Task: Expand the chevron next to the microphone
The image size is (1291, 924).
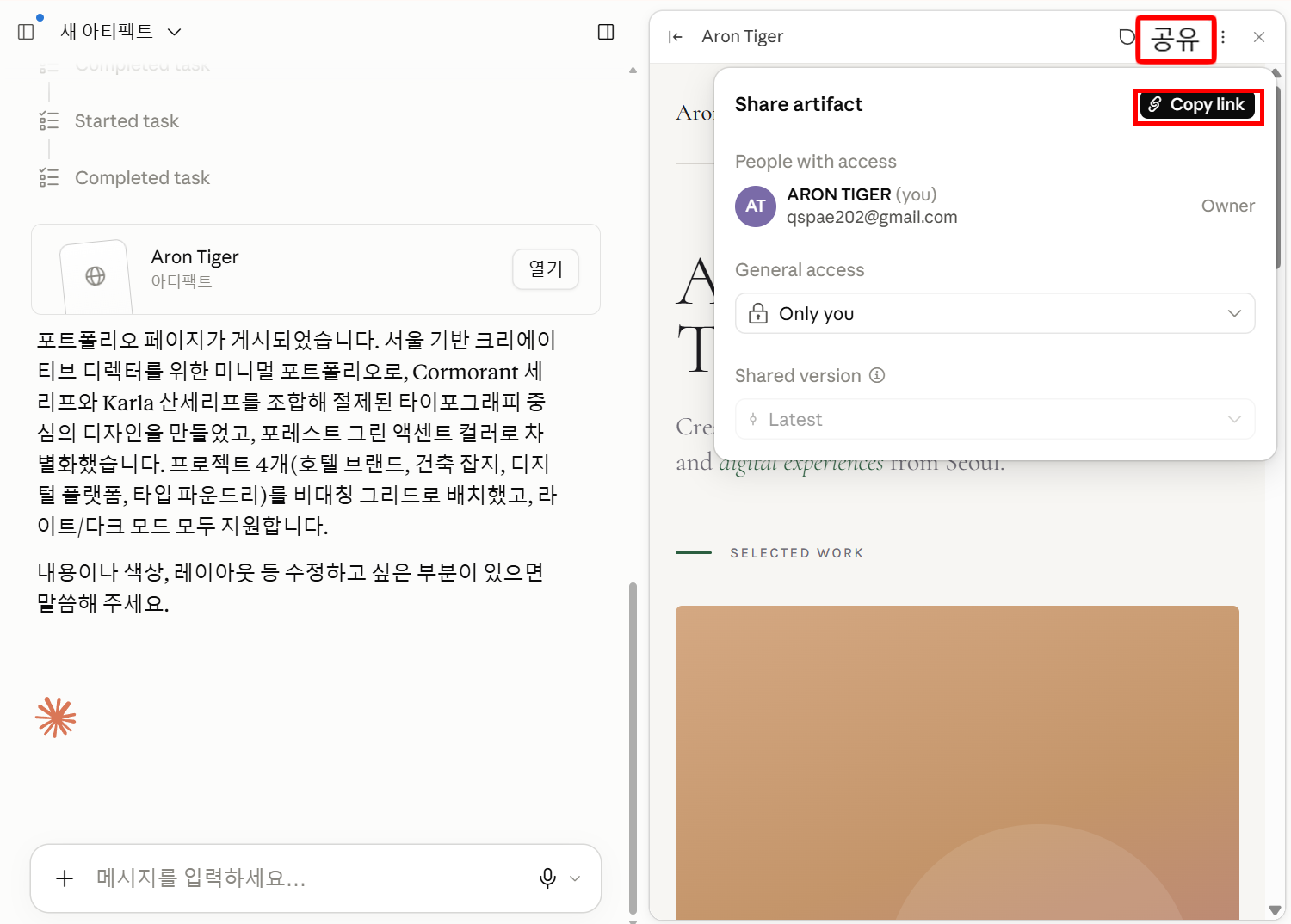Action: (x=575, y=878)
